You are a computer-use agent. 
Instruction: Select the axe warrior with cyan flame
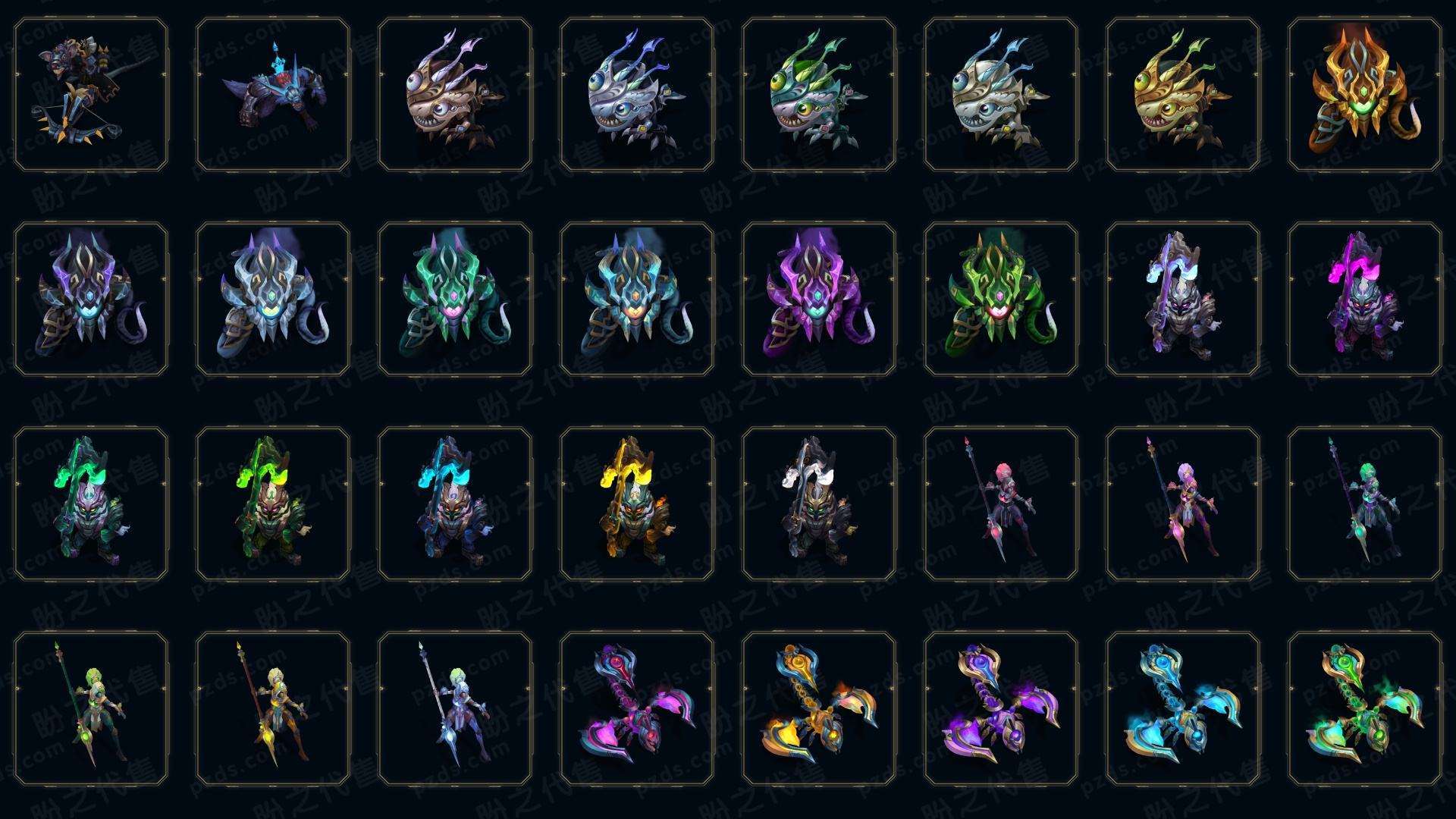pyautogui.click(x=455, y=504)
